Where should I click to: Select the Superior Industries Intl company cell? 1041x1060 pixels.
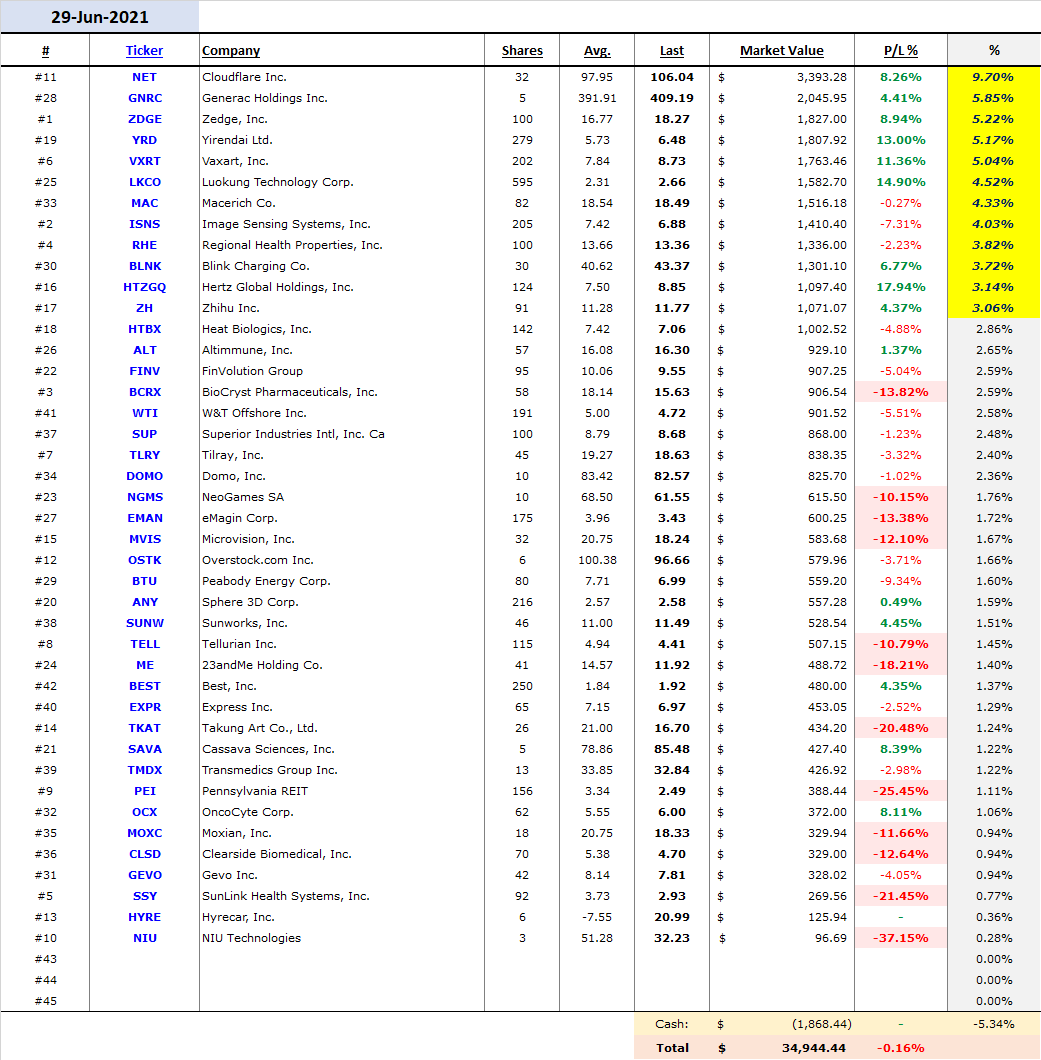(x=342, y=433)
